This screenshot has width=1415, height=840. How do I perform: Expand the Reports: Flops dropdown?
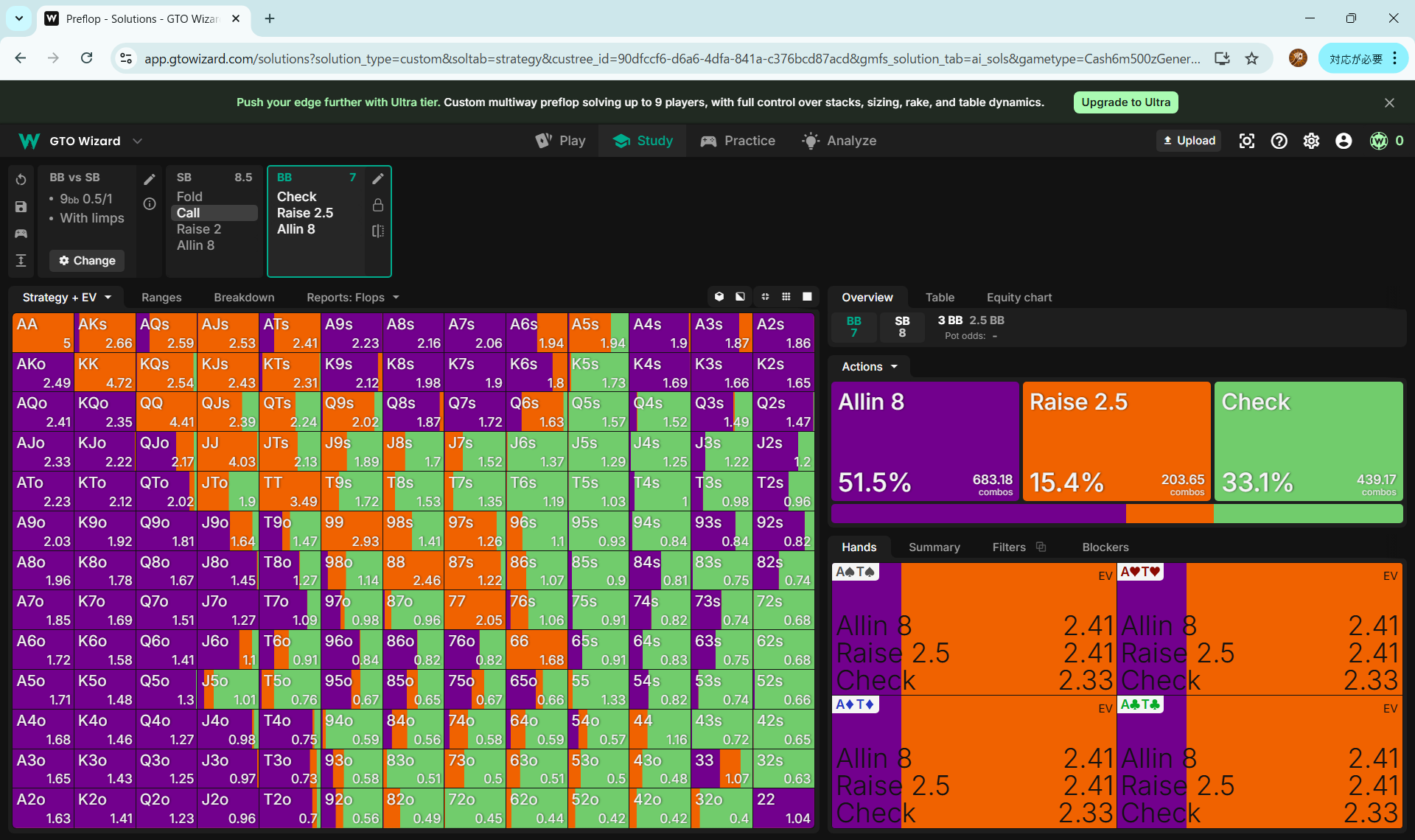point(353,297)
